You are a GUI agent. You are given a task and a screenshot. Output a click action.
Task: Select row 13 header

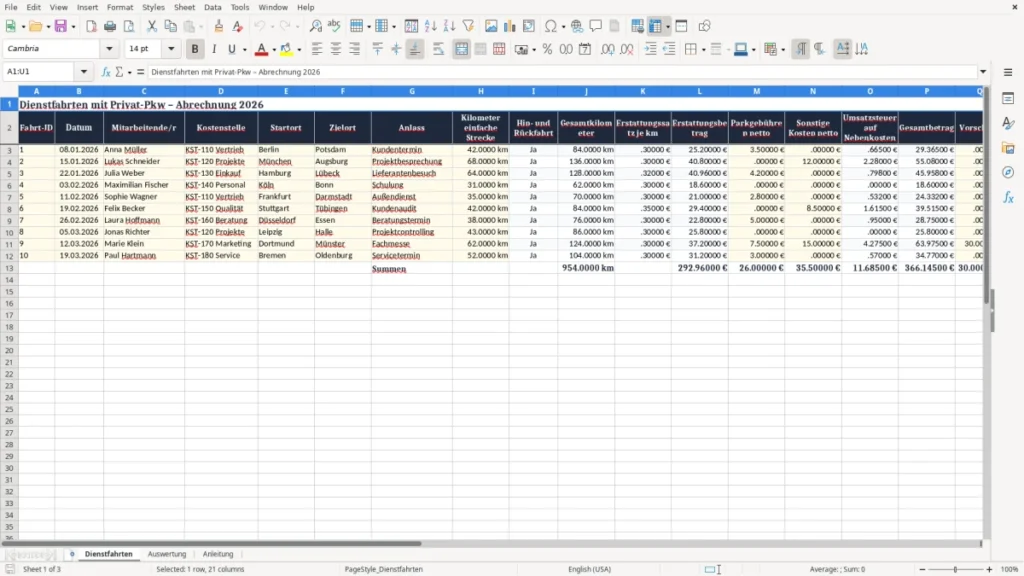coord(9,268)
